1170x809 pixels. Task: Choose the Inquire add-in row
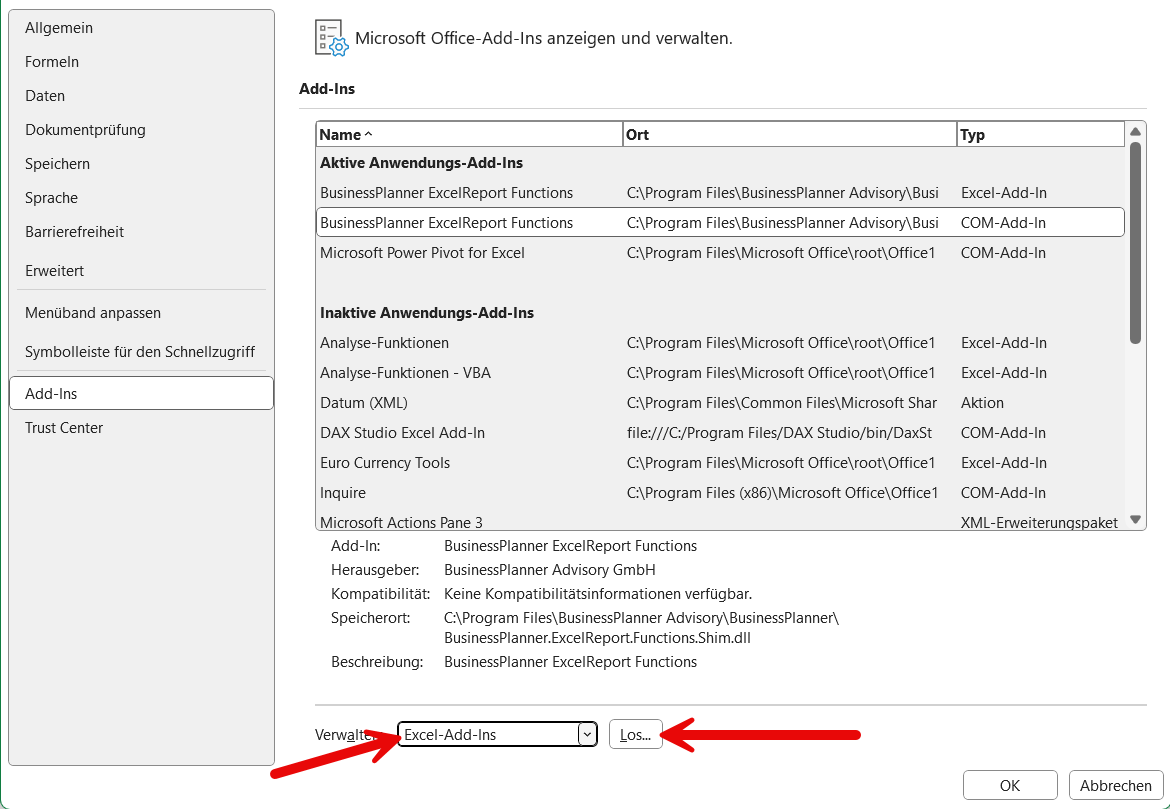point(343,493)
